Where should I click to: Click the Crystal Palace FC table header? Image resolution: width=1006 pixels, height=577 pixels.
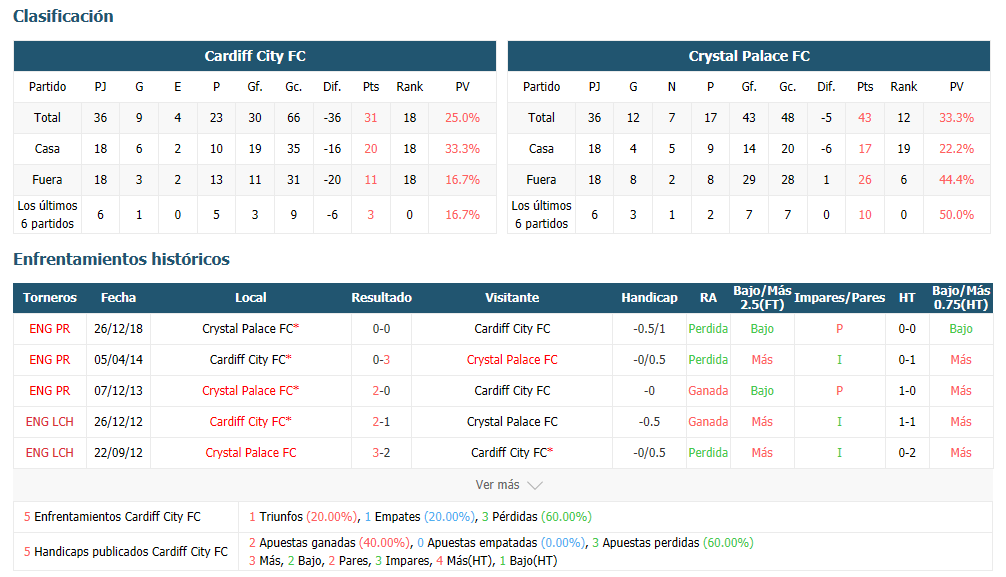click(x=749, y=56)
